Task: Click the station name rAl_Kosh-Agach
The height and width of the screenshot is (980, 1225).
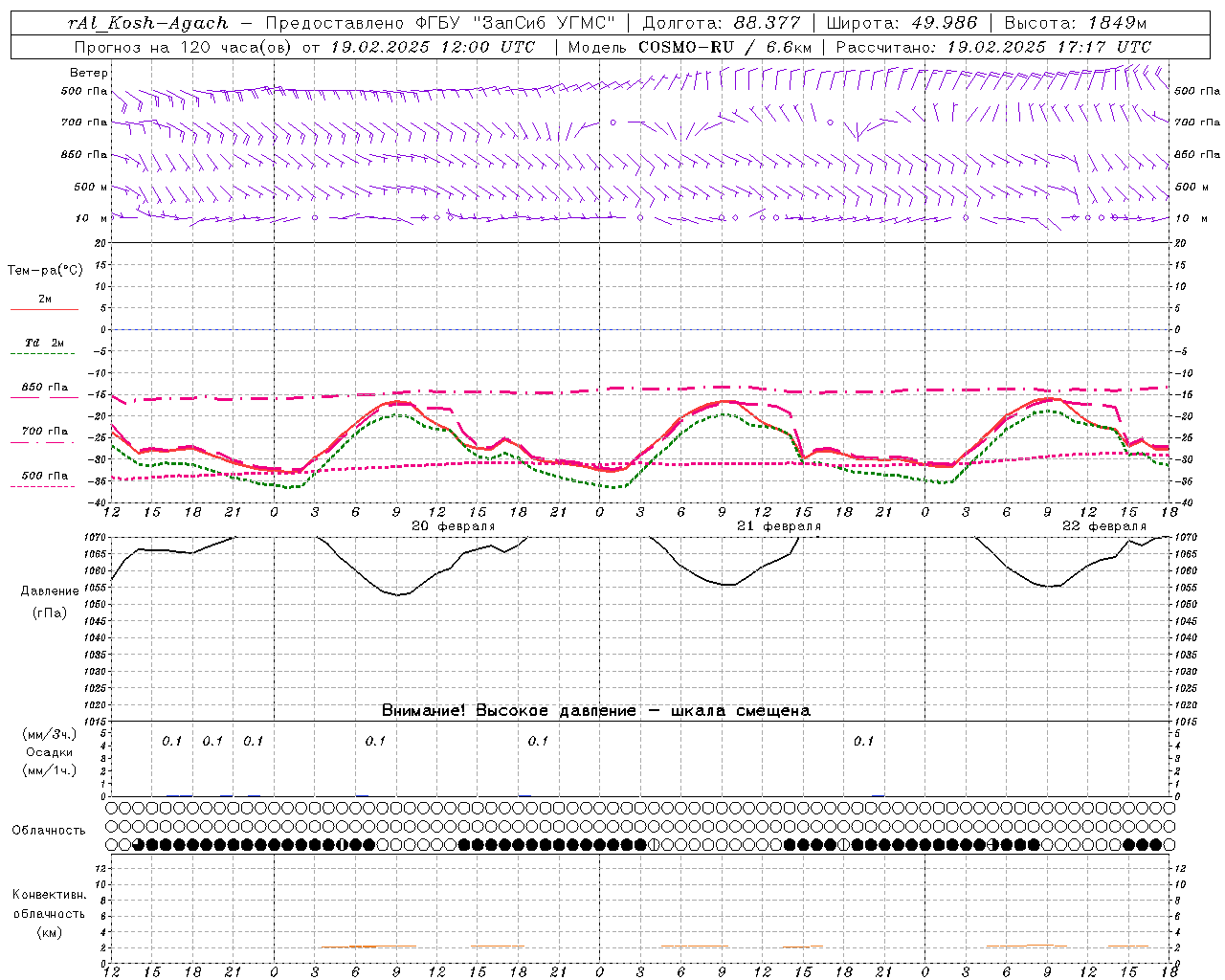Action: point(148,23)
